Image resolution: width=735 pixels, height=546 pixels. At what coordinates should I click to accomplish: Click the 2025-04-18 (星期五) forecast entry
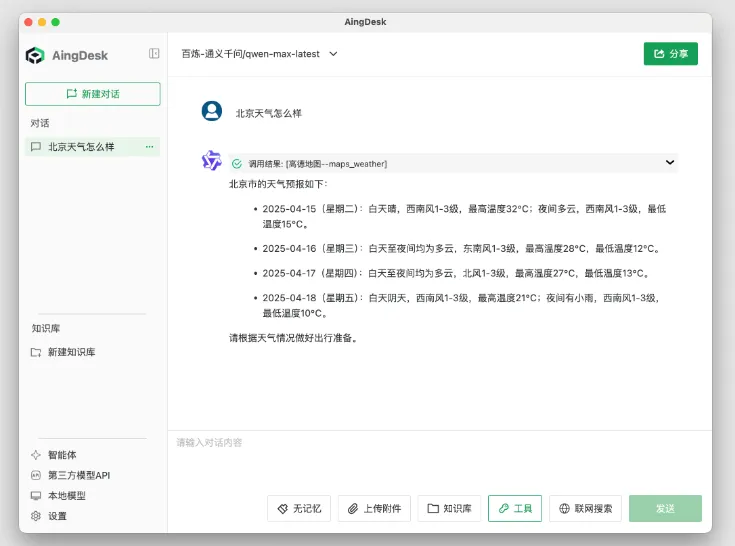coord(461,306)
